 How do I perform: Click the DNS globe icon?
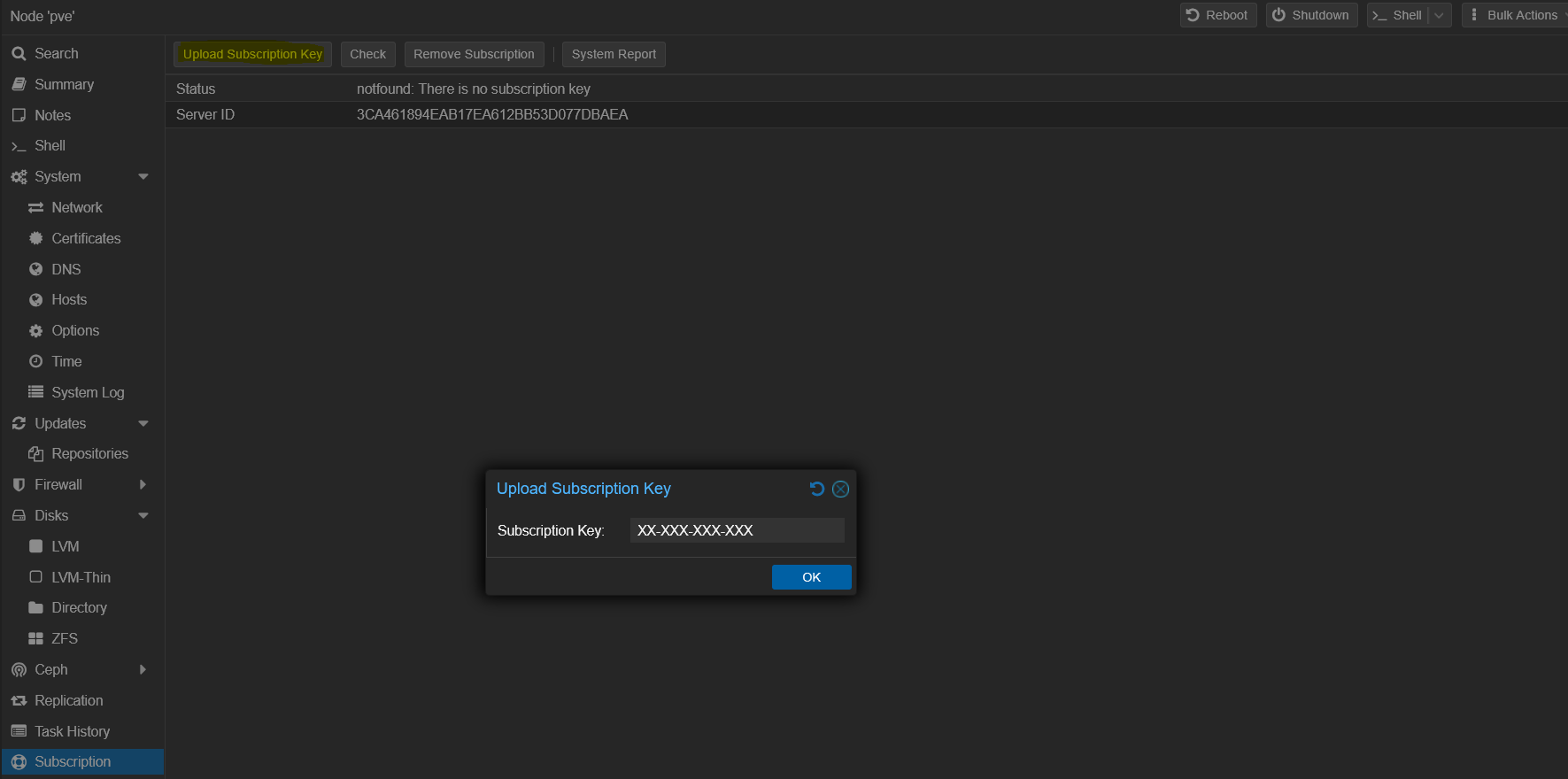(36, 269)
